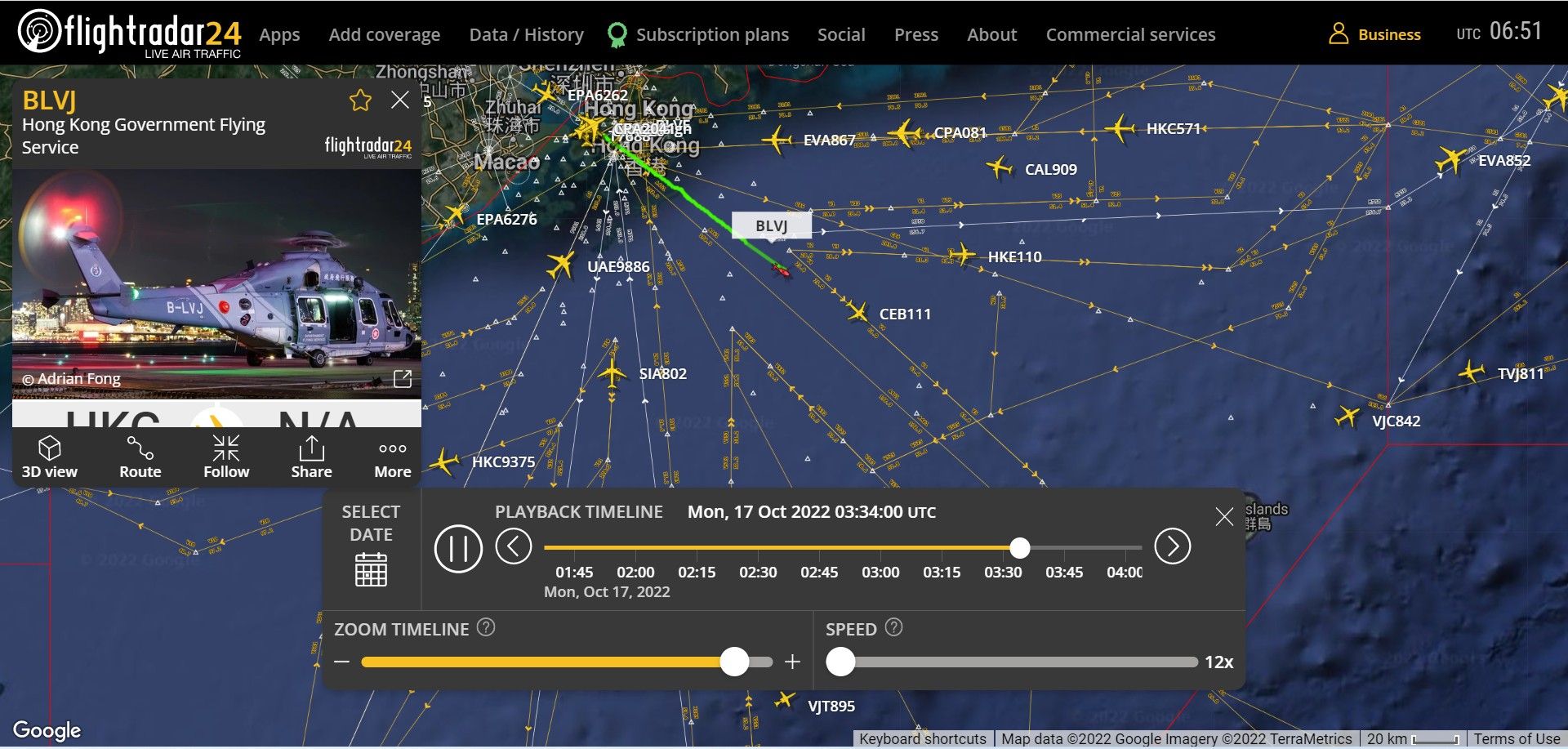Pause the playback

[x=458, y=548]
